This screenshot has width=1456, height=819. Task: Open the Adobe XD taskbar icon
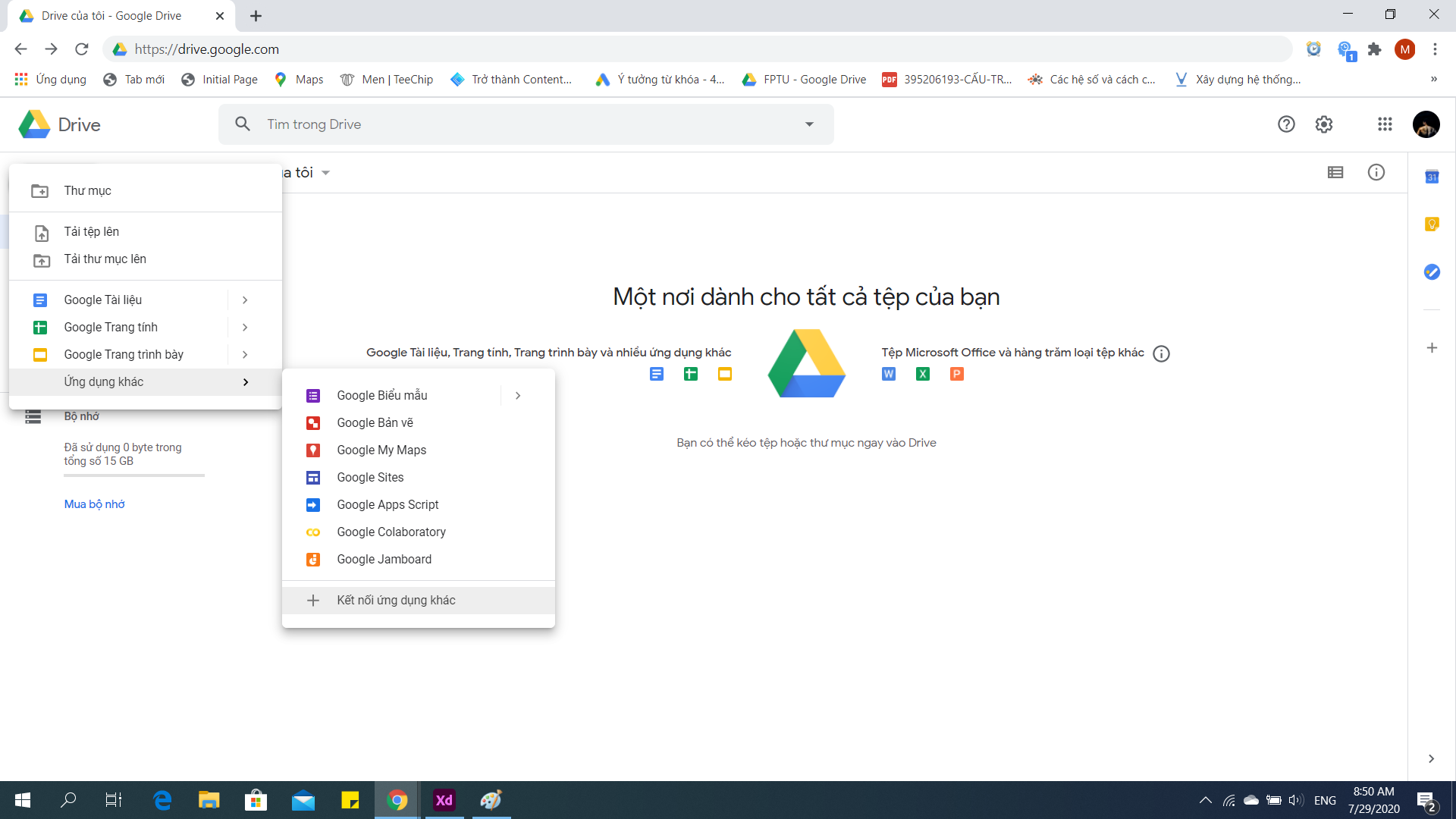(x=444, y=800)
